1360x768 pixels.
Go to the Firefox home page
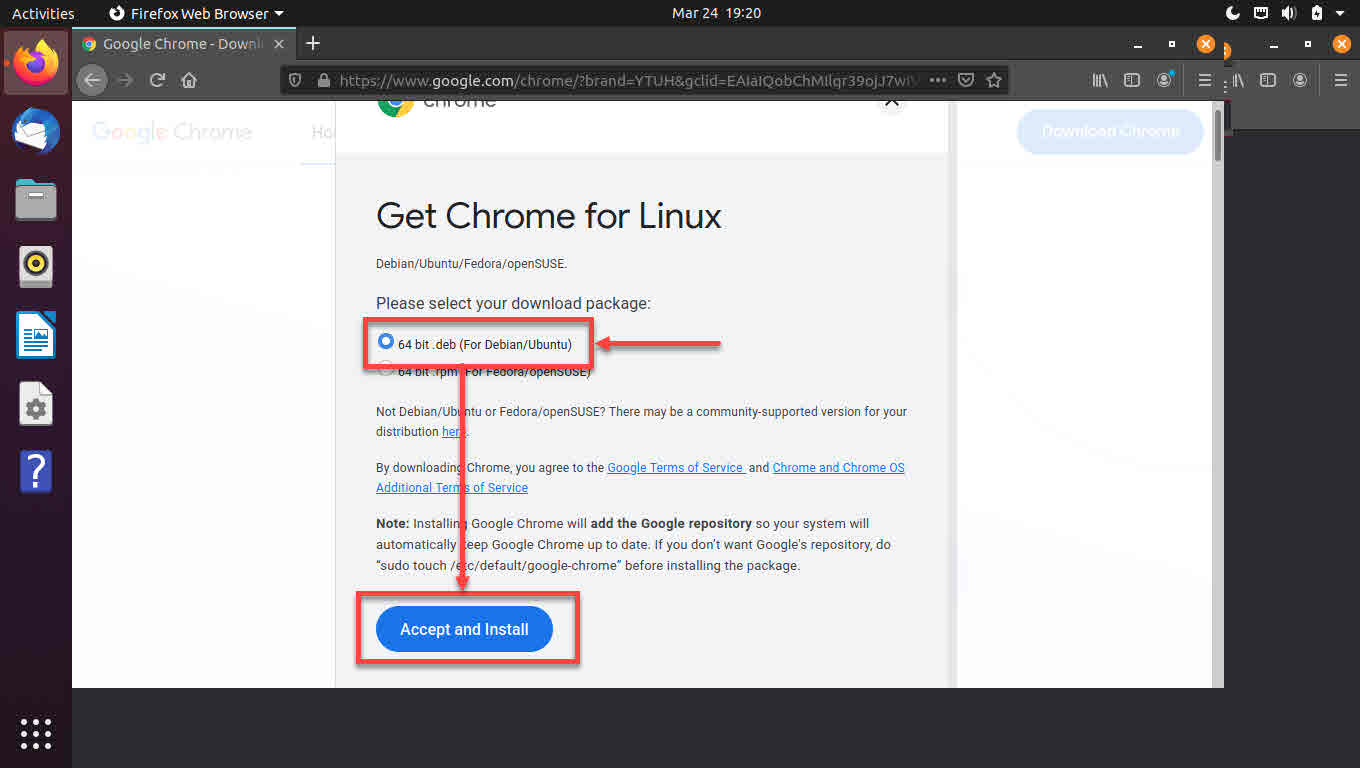pyautogui.click(x=189, y=80)
